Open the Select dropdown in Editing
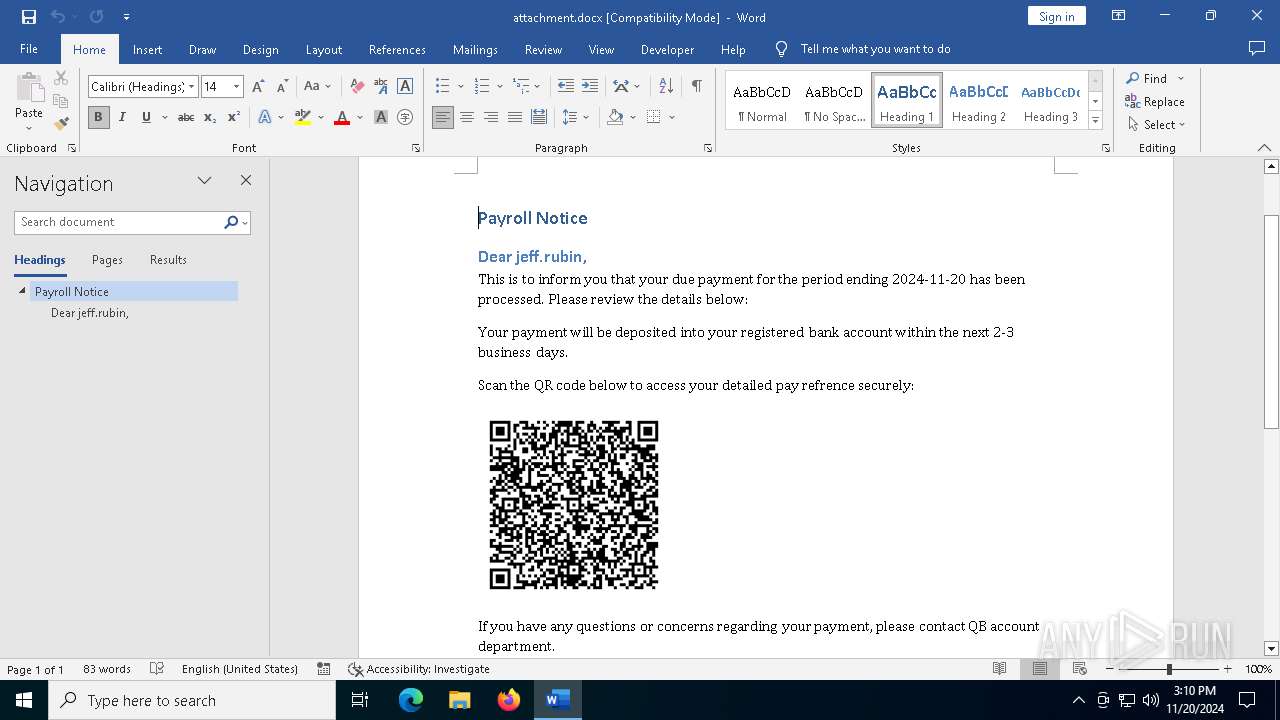The height and width of the screenshot is (720, 1280). pos(1157,125)
